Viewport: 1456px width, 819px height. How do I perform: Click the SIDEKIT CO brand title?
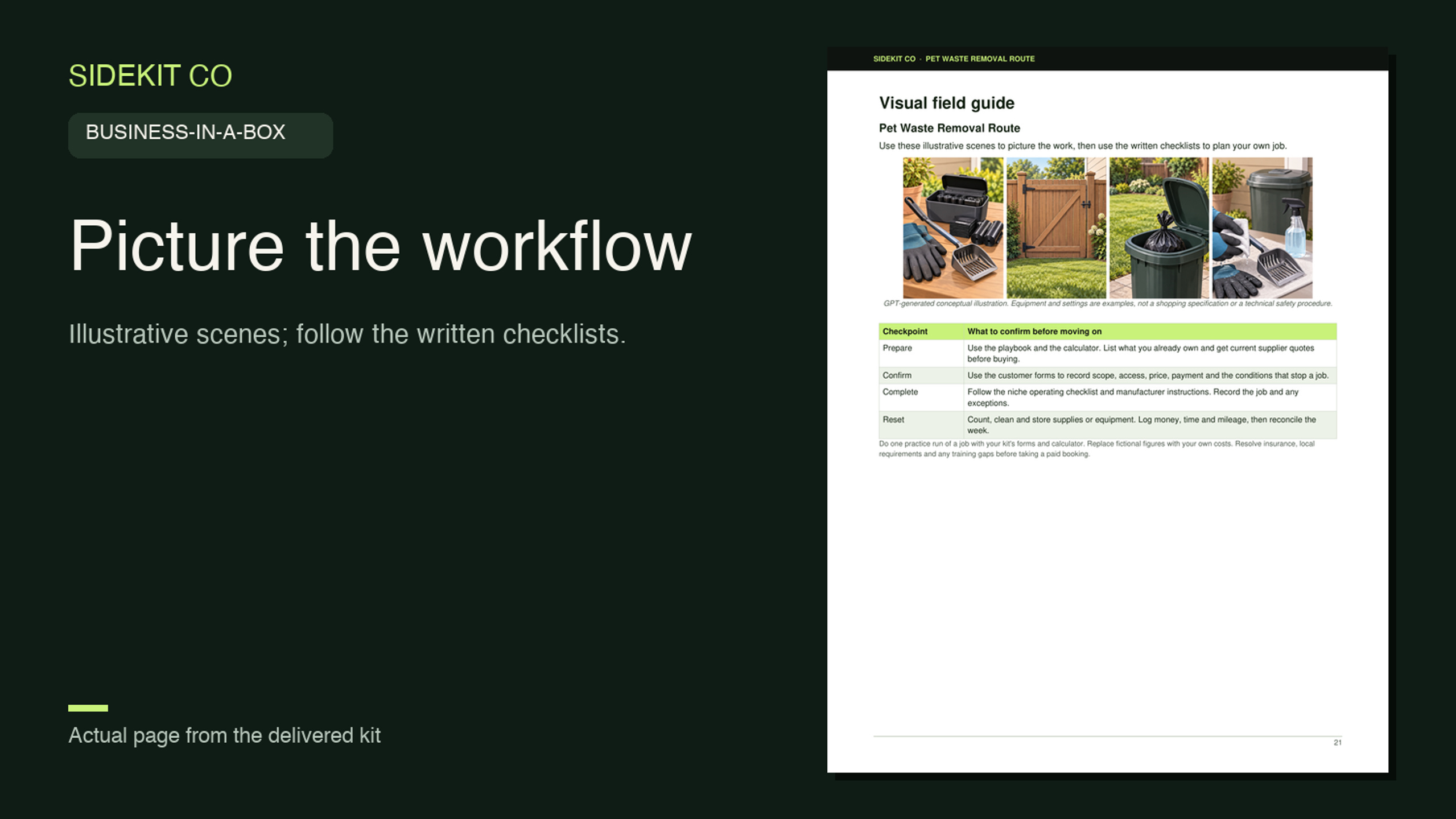tap(150, 76)
